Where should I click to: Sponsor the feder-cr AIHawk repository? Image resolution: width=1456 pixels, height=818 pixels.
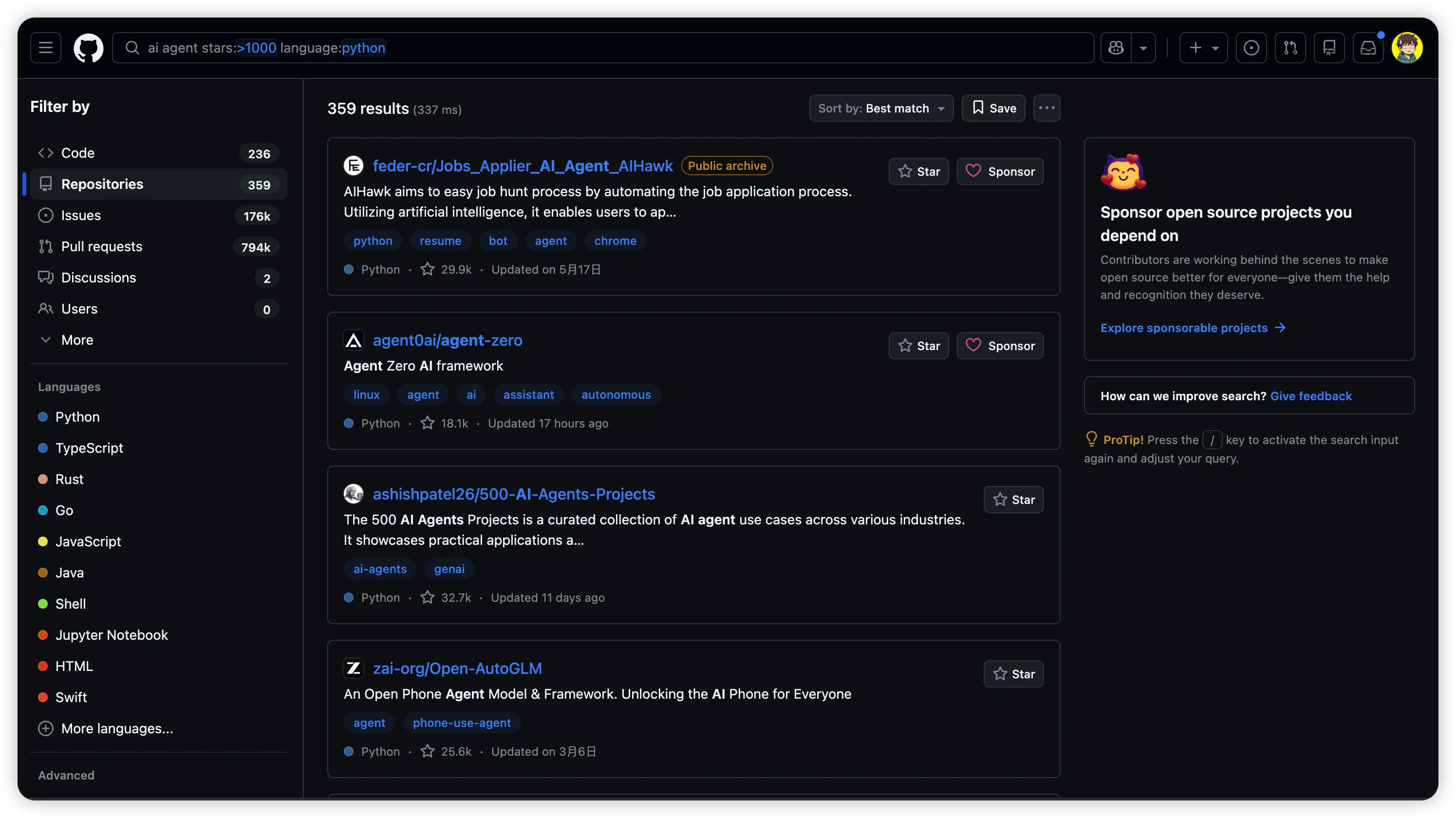(1000, 171)
